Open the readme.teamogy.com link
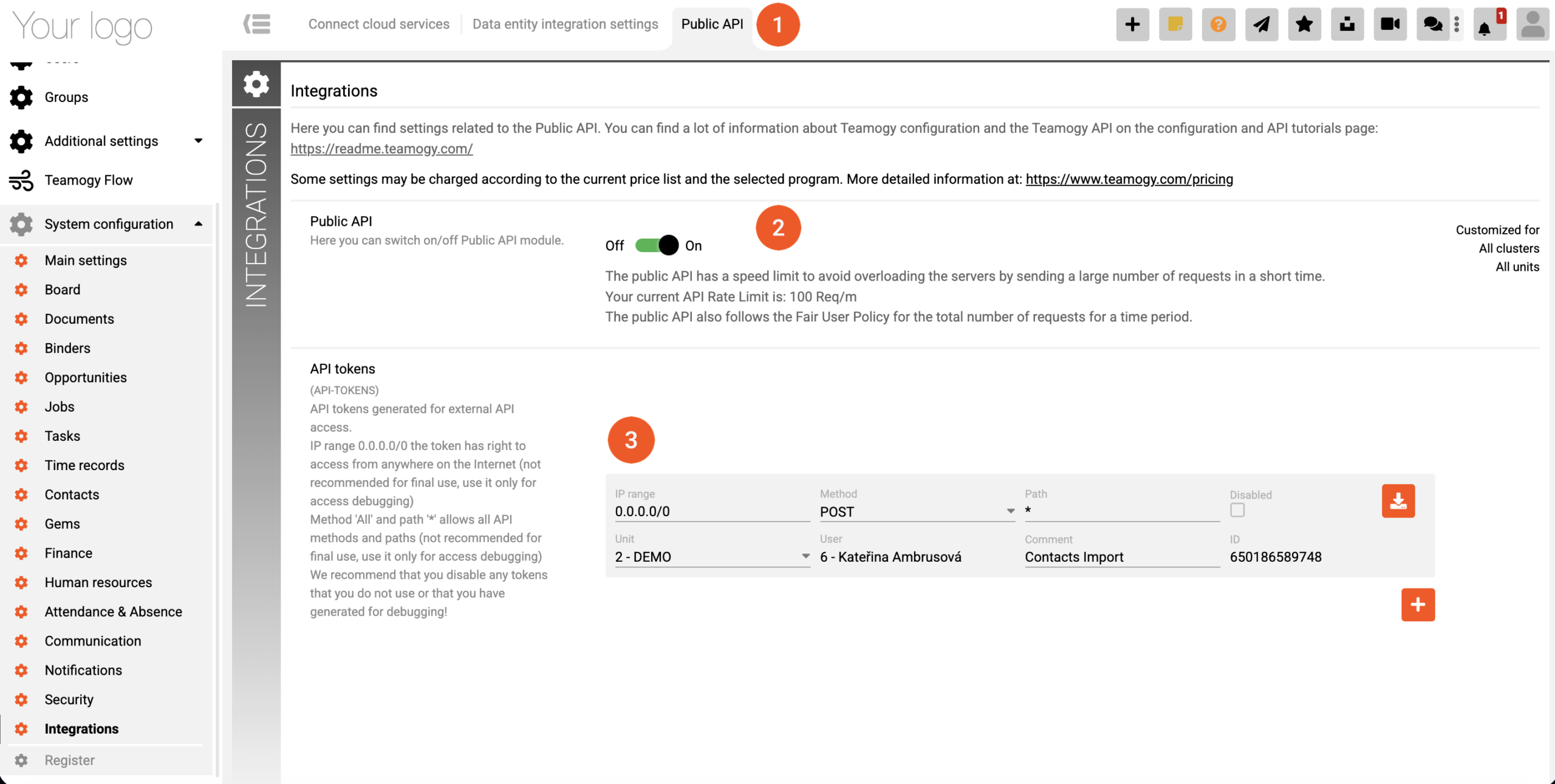This screenshot has width=1555, height=784. [x=381, y=149]
